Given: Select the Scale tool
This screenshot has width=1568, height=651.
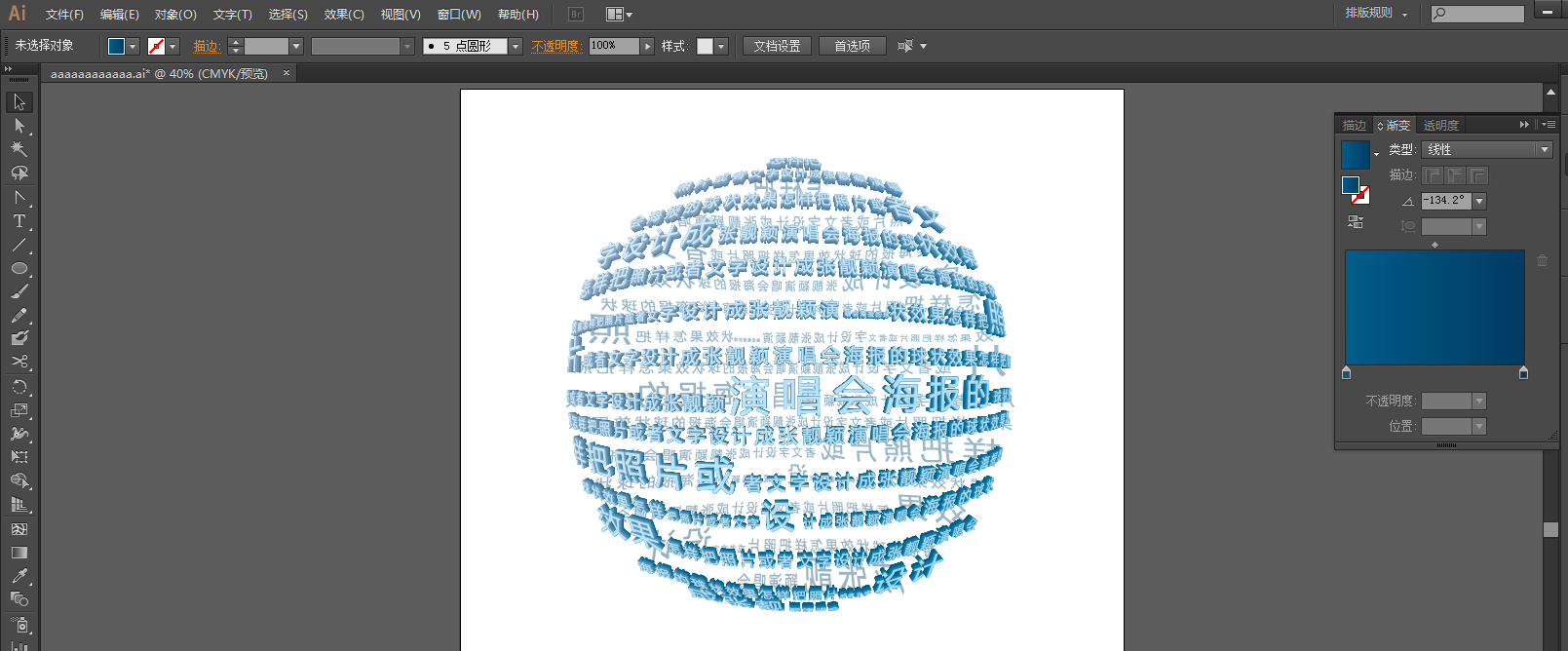Looking at the screenshot, I should click(19, 410).
